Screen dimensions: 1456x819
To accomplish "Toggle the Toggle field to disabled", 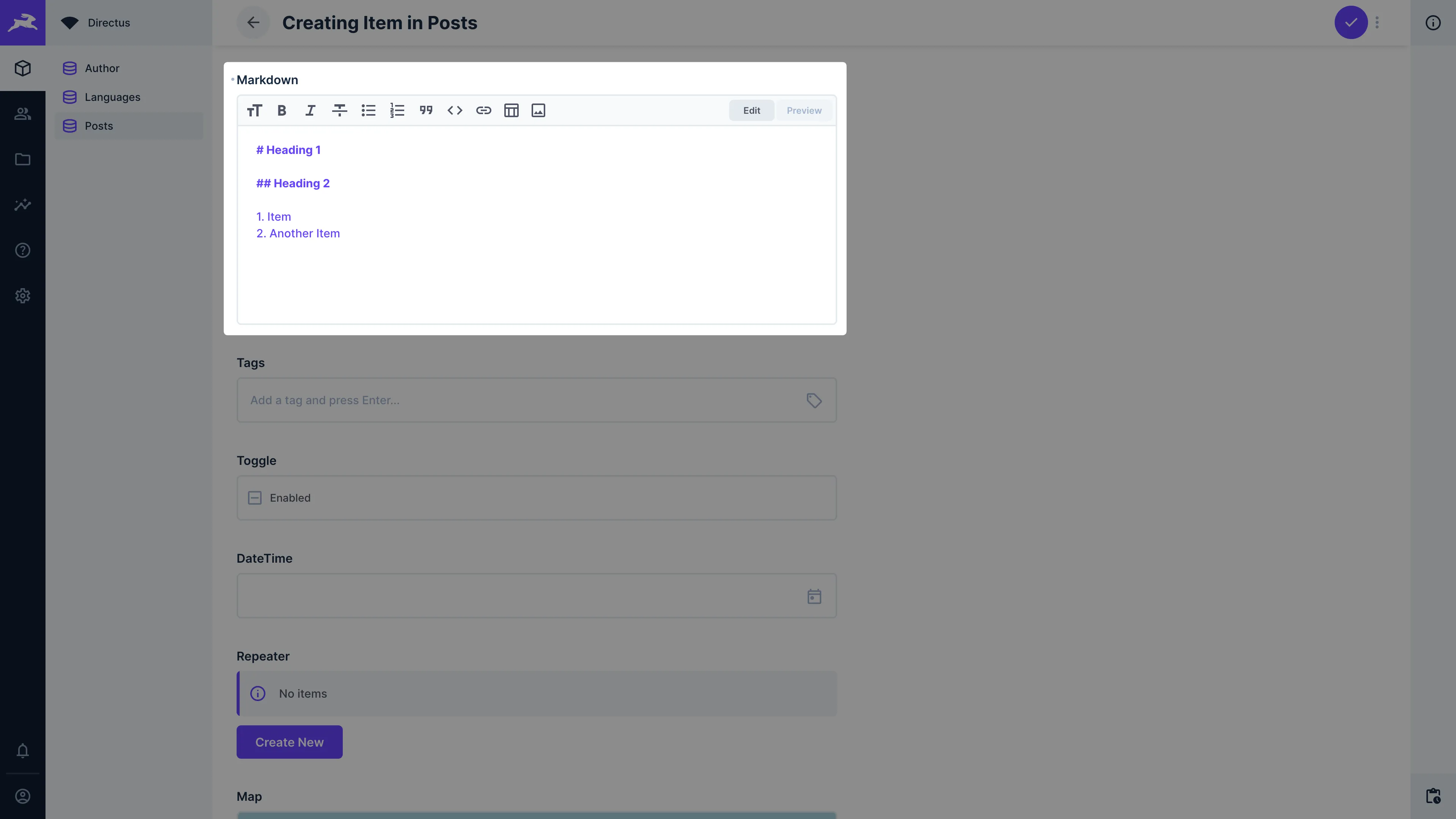I will tap(255, 498).
